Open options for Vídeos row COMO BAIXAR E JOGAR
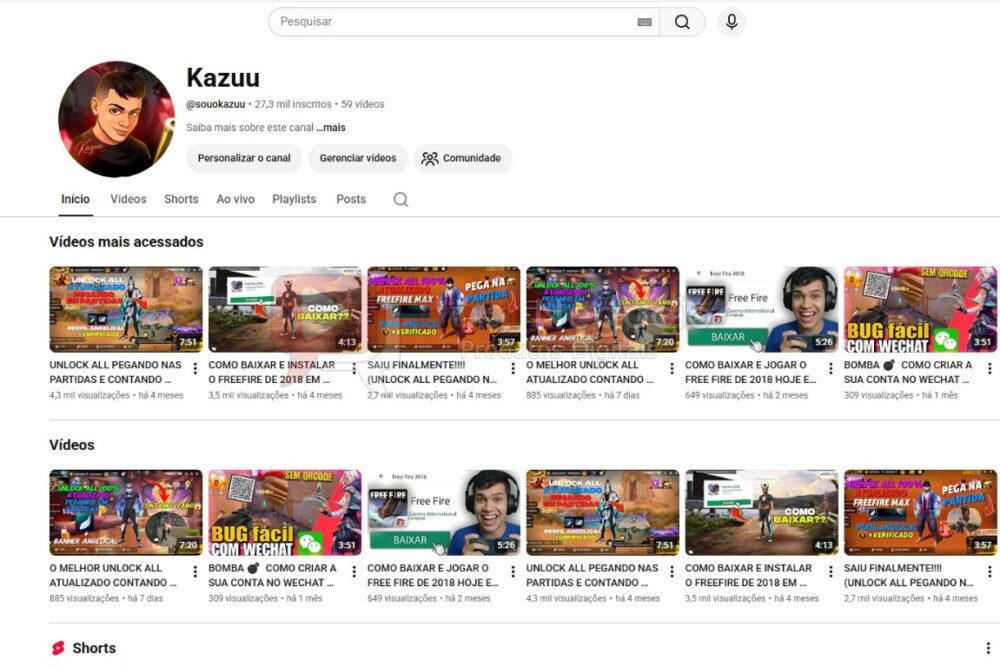 [513, 571]
